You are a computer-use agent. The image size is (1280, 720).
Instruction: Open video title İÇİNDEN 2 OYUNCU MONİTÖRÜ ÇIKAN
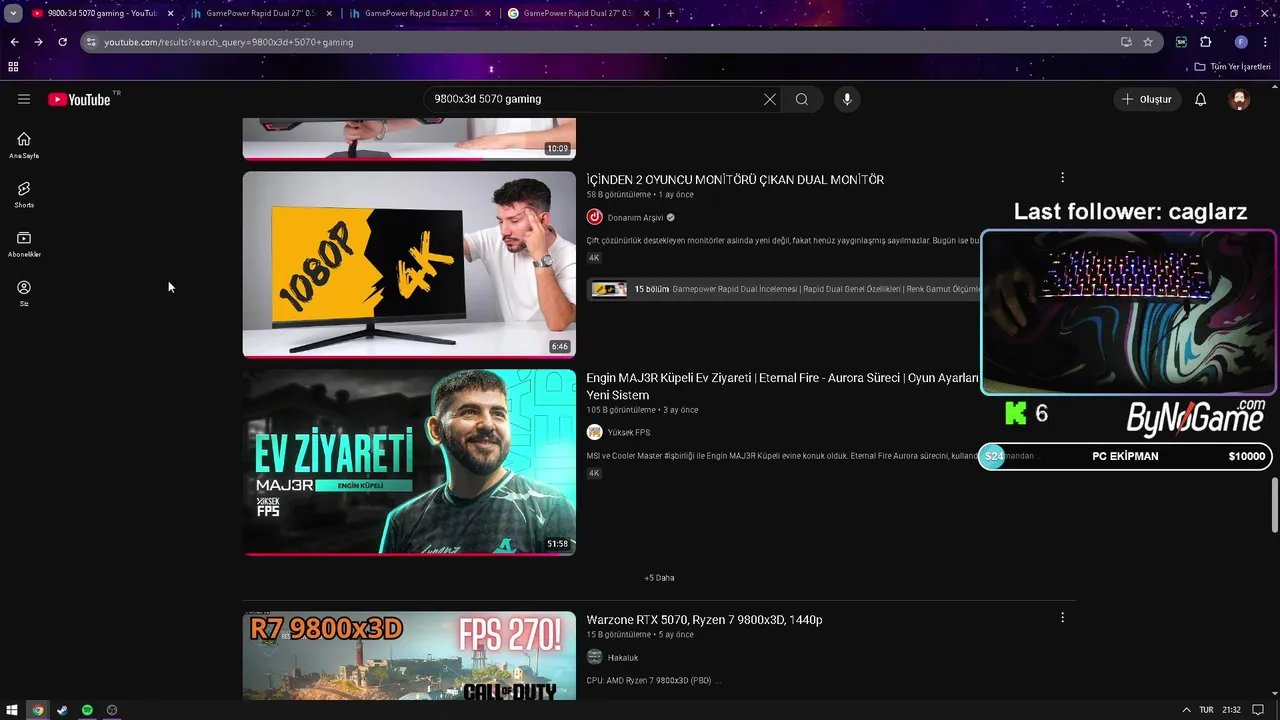pyautogui.click(x=735, y=180)
